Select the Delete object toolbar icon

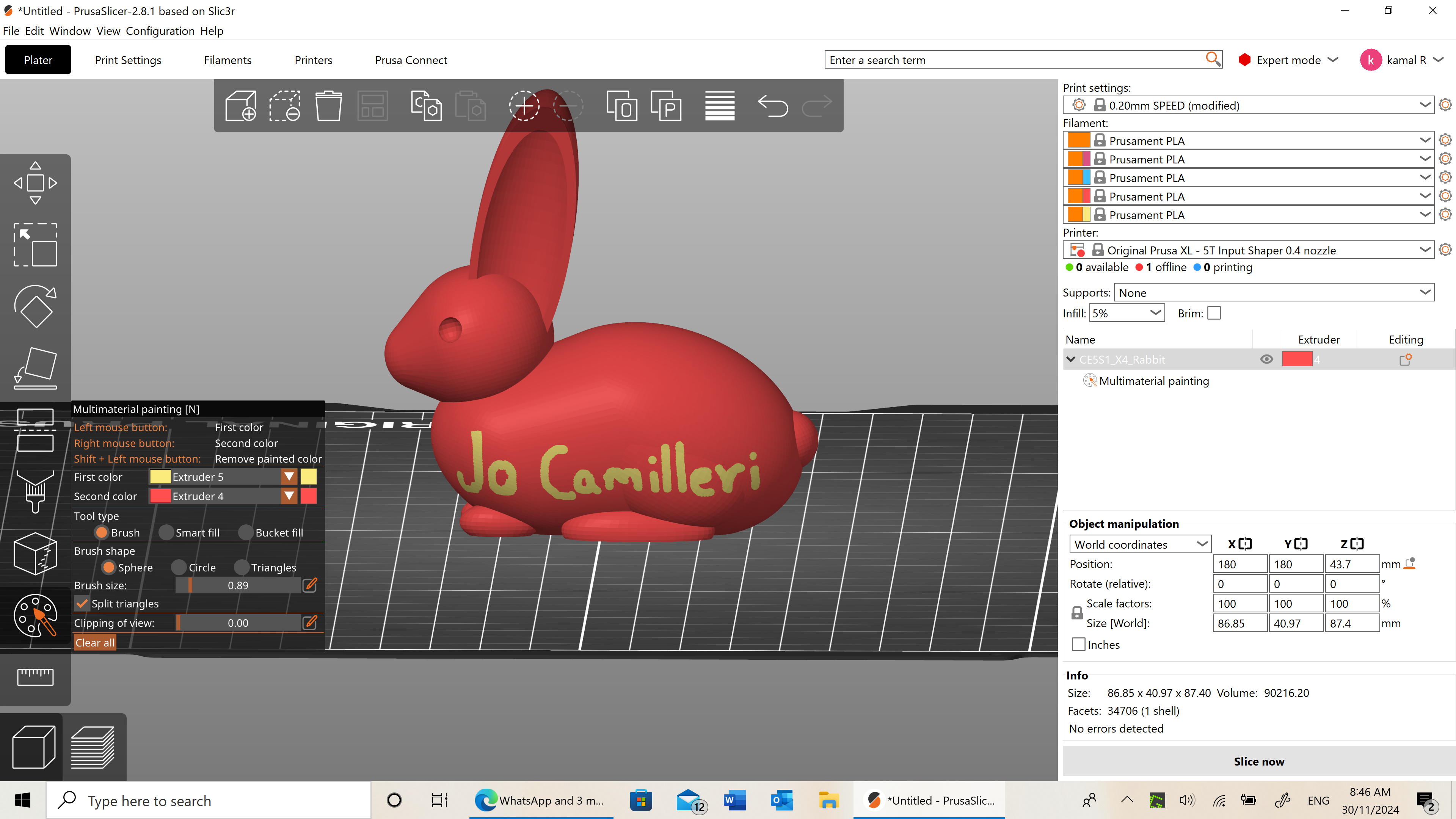coord(328,106)
